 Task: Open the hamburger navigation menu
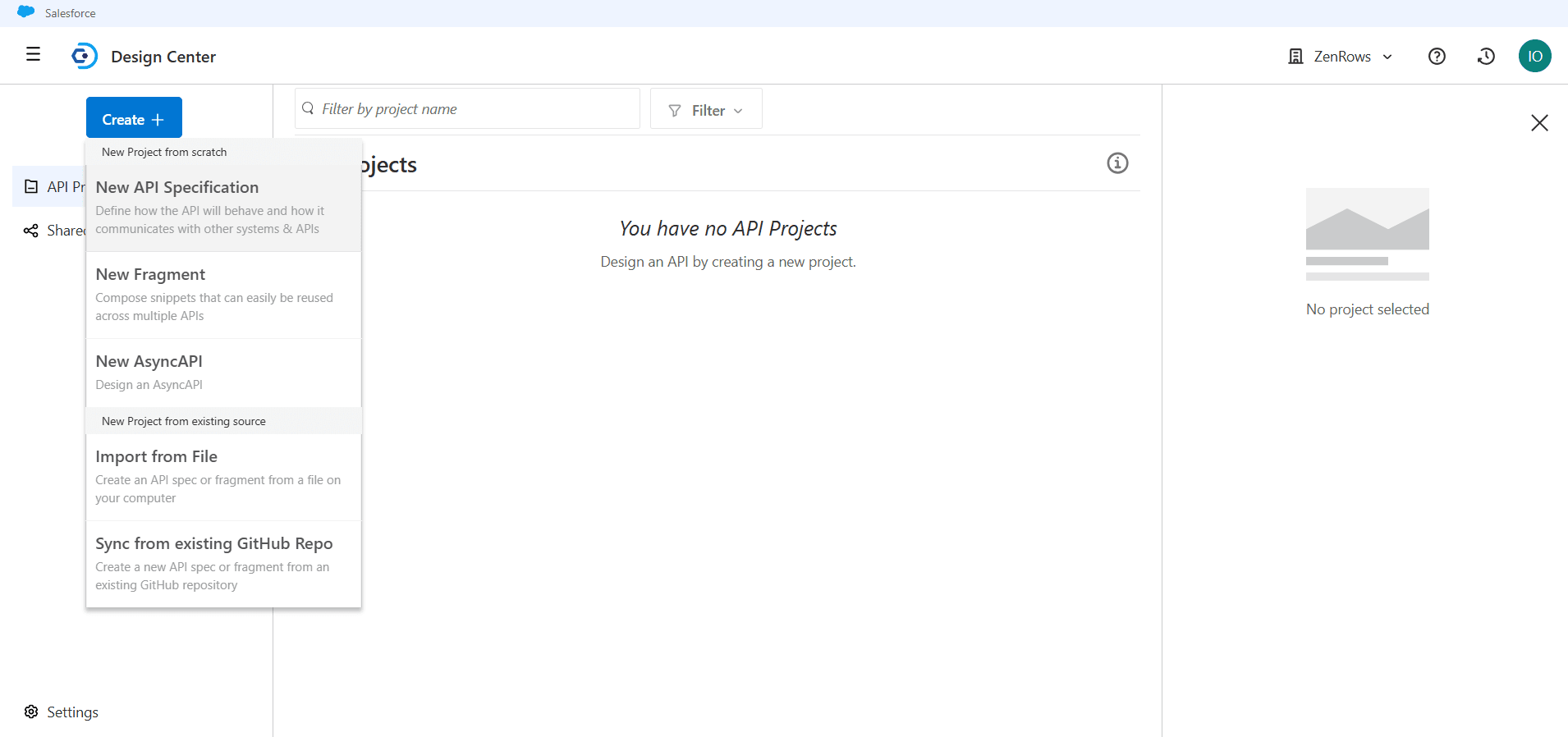pyautogui.click(x=33, y=54)
